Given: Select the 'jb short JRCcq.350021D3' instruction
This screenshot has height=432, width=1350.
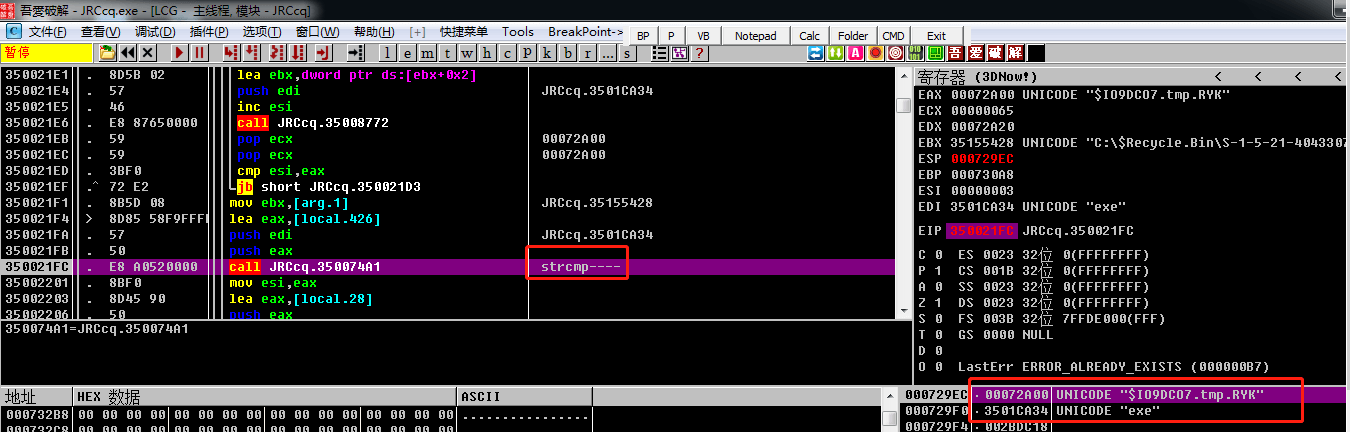Looking at the screenshot, I should 313,187.
